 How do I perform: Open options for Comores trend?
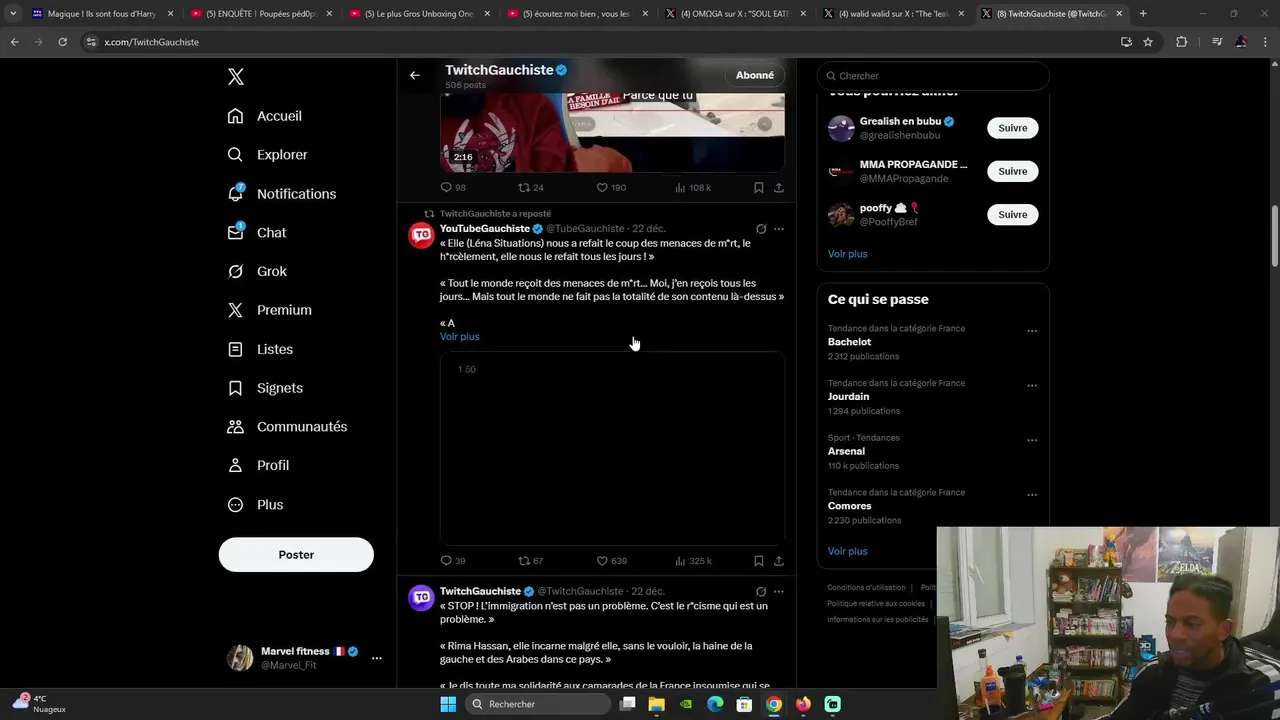point(1032,495)
